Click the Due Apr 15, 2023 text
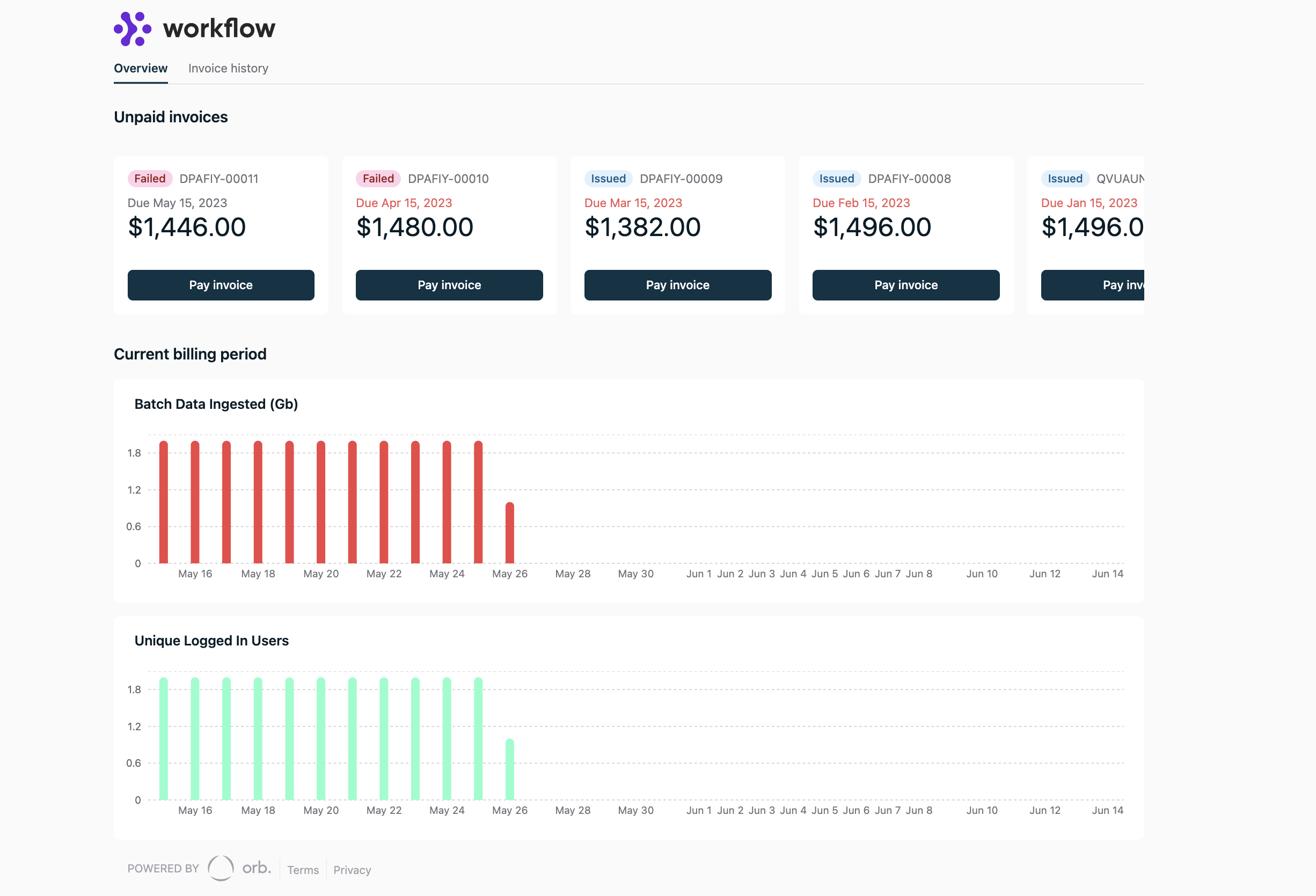Image resolution: width=1316 pixels, height=896 pixels. (404, 203)
